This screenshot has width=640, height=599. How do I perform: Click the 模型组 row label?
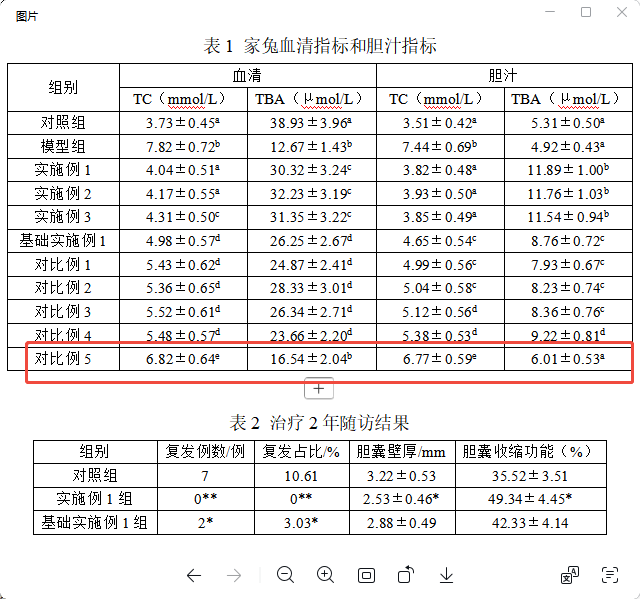coord(63,146)
